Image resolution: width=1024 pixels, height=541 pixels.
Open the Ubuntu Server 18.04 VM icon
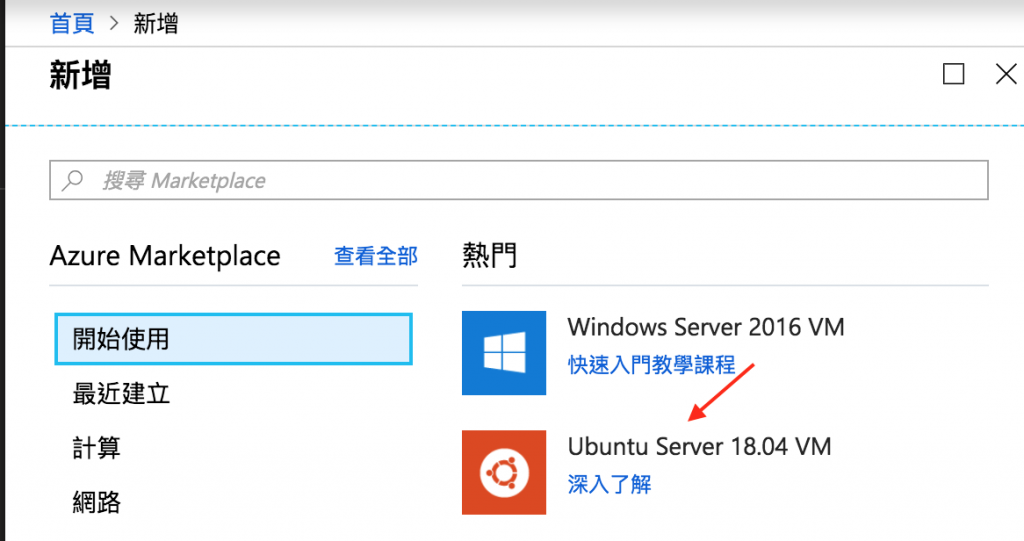click(x=504, y=472)
